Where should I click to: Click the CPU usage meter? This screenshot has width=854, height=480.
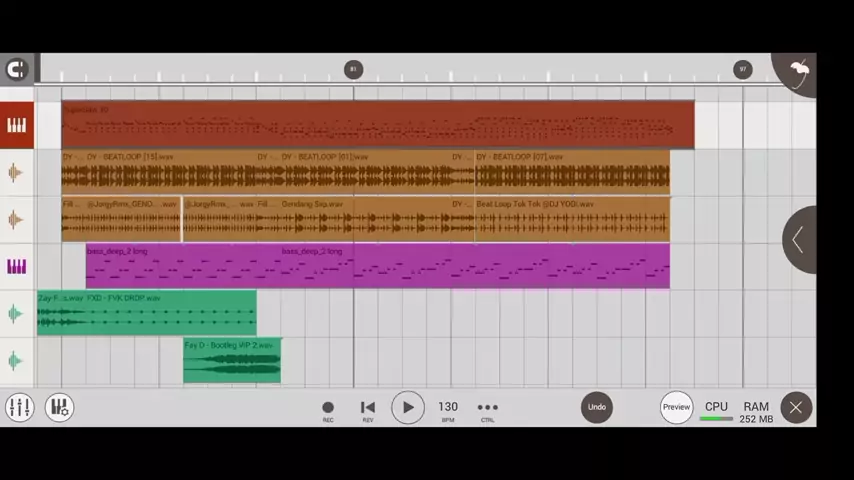[716, 410]
